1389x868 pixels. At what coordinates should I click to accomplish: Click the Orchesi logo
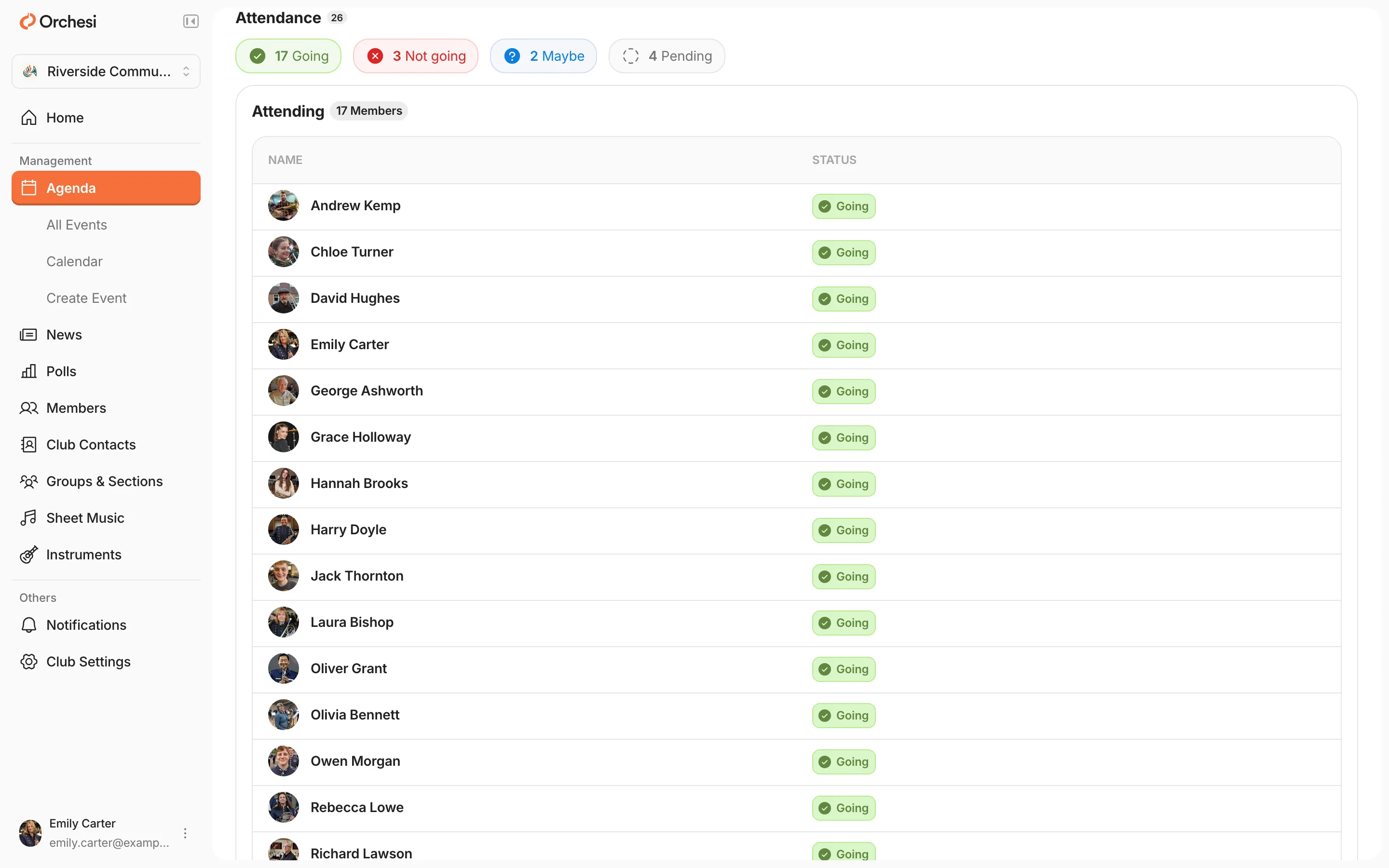[58, 21]
